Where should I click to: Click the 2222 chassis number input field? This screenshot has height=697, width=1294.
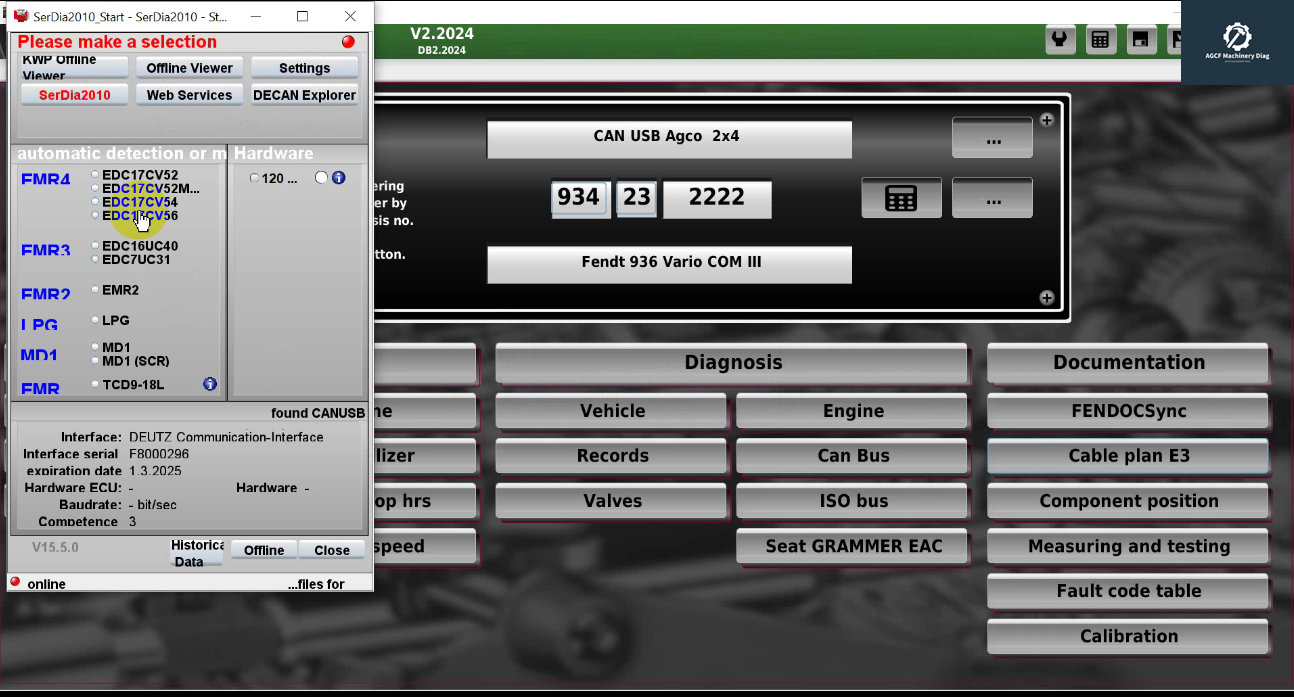pyautogui.click(x=716, y=199)
